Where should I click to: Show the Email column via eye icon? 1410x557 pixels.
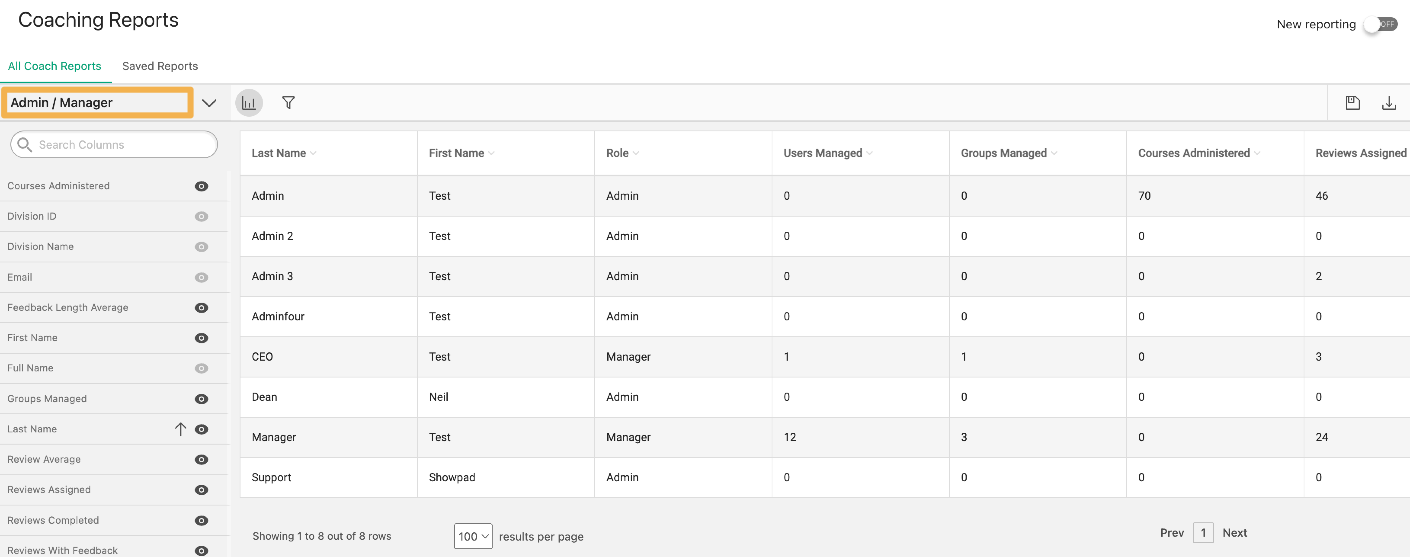pos(201,277)
